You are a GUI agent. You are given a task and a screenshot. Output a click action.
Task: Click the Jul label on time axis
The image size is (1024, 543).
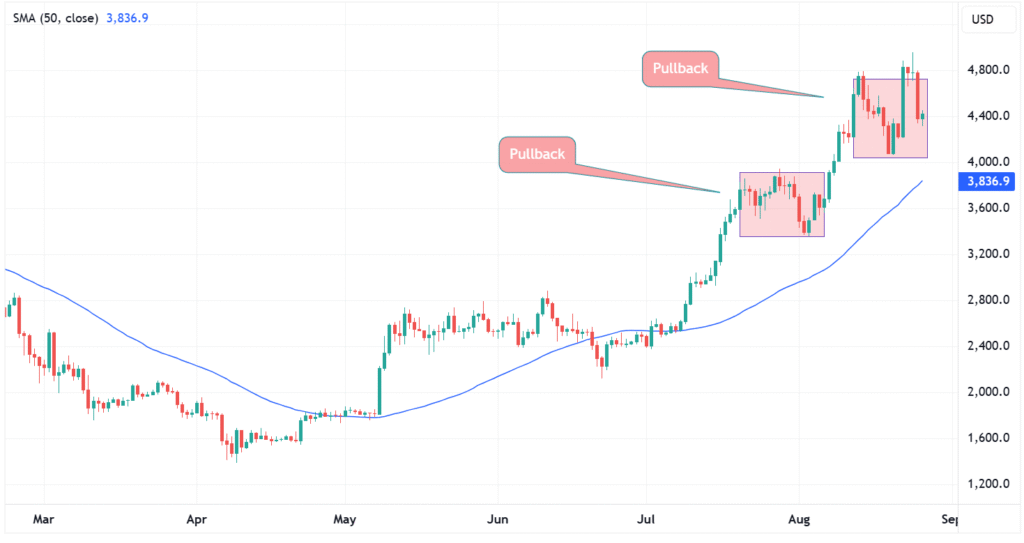point(646,521)
